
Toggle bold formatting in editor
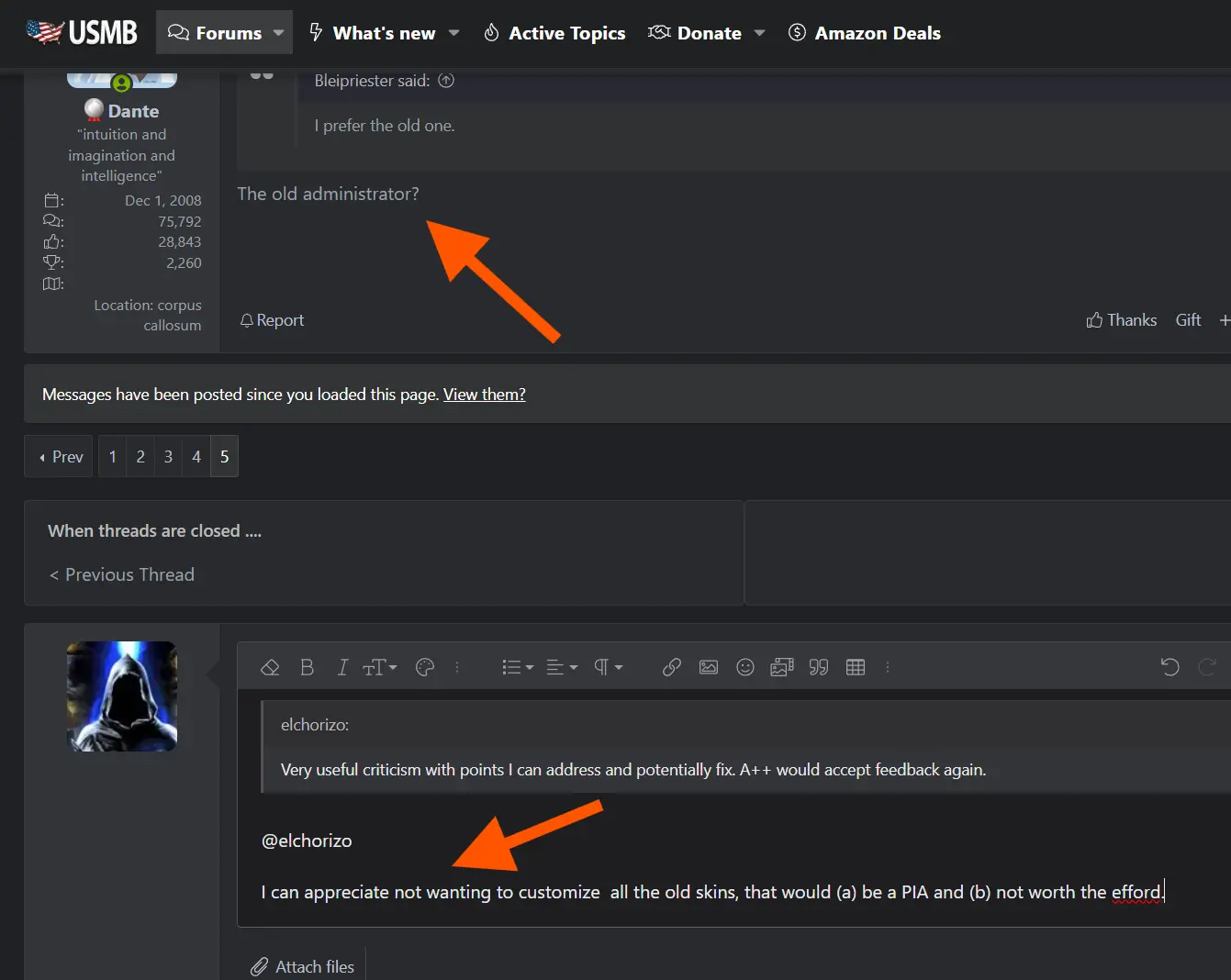click(x=307, y=667)
